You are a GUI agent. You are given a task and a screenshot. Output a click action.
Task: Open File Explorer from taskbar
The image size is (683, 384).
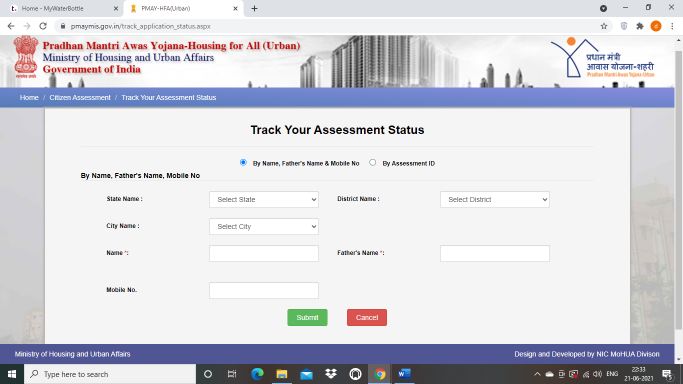coord(282,374)
